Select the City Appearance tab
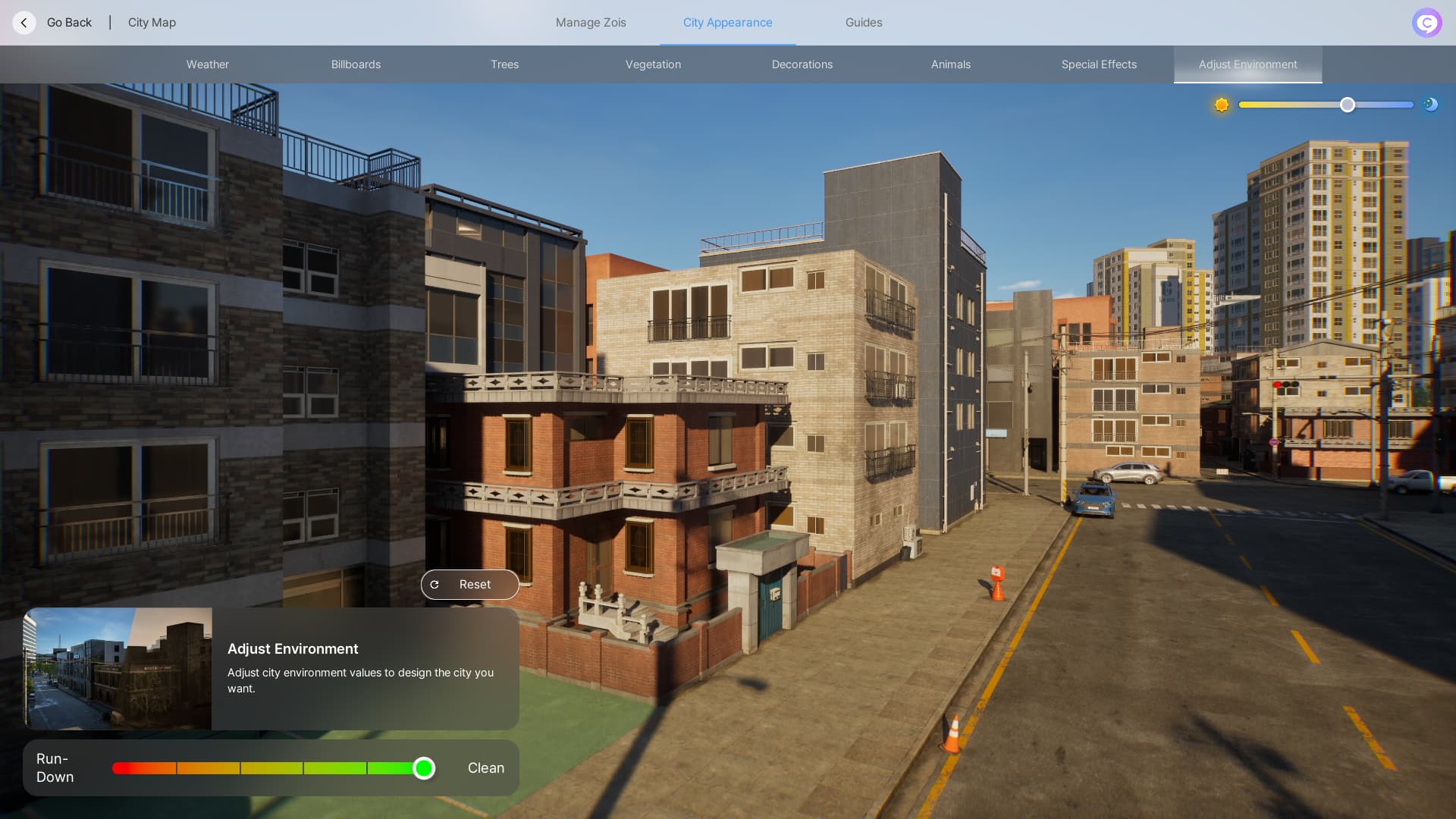This screenshot has width=1456, height=819. [x=727, y=23]
